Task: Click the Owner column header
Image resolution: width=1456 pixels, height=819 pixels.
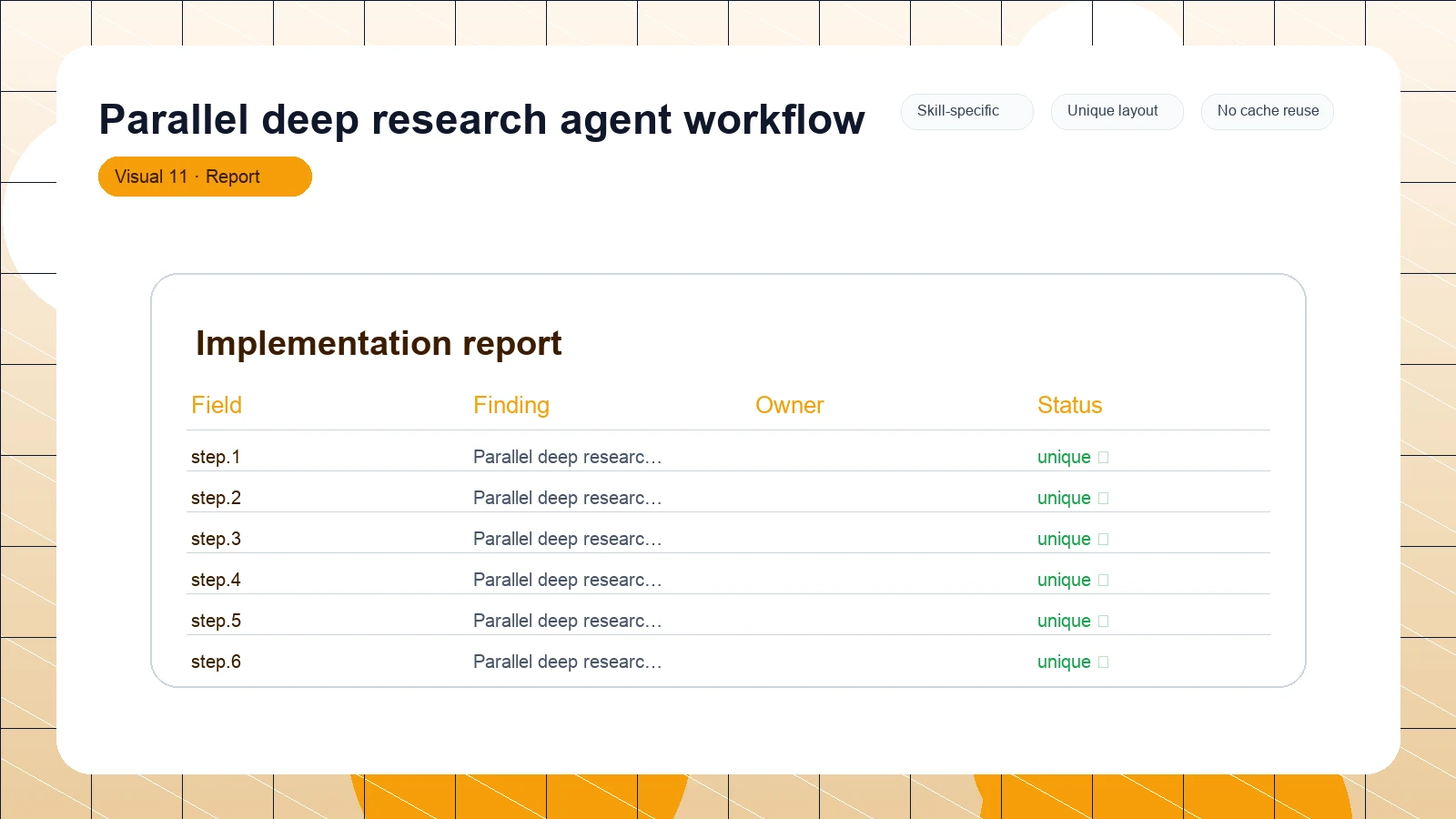Action: click(790, 405)
